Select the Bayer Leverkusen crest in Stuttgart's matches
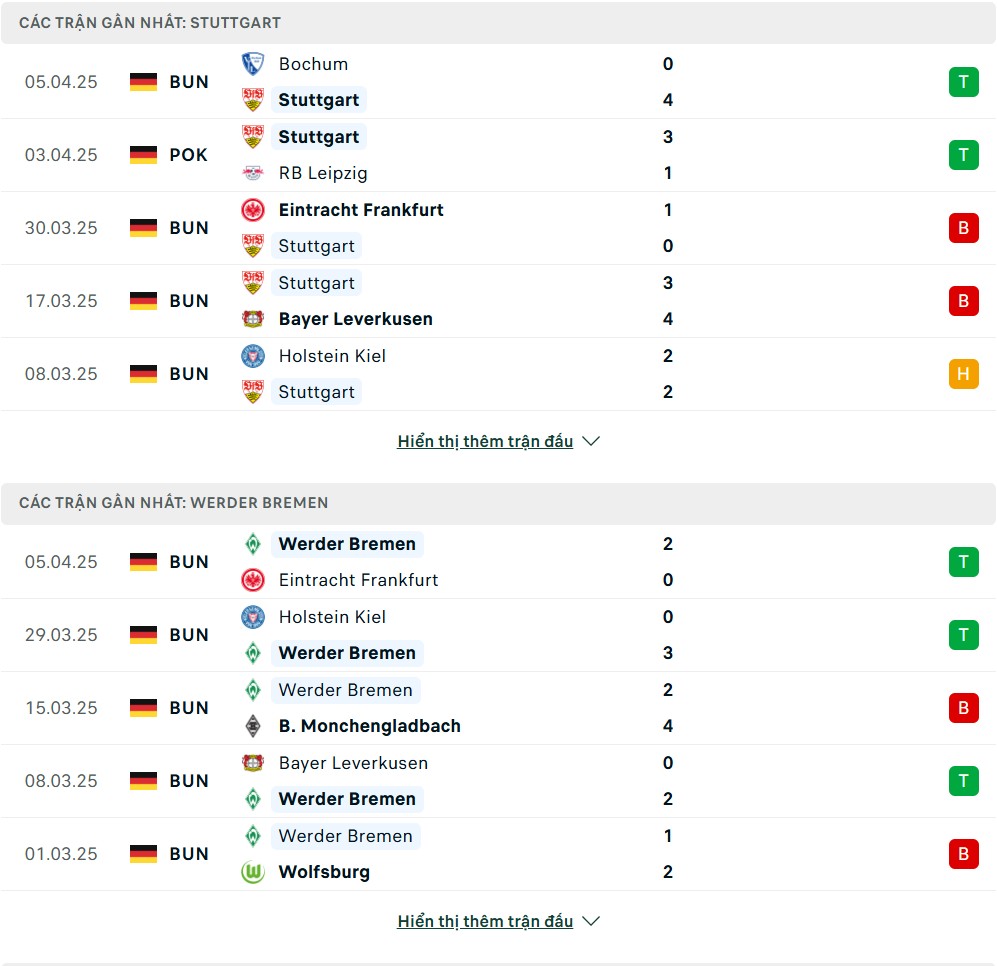Image resolution: width=997 pixels, height=966 pixels. click(253, 319)
